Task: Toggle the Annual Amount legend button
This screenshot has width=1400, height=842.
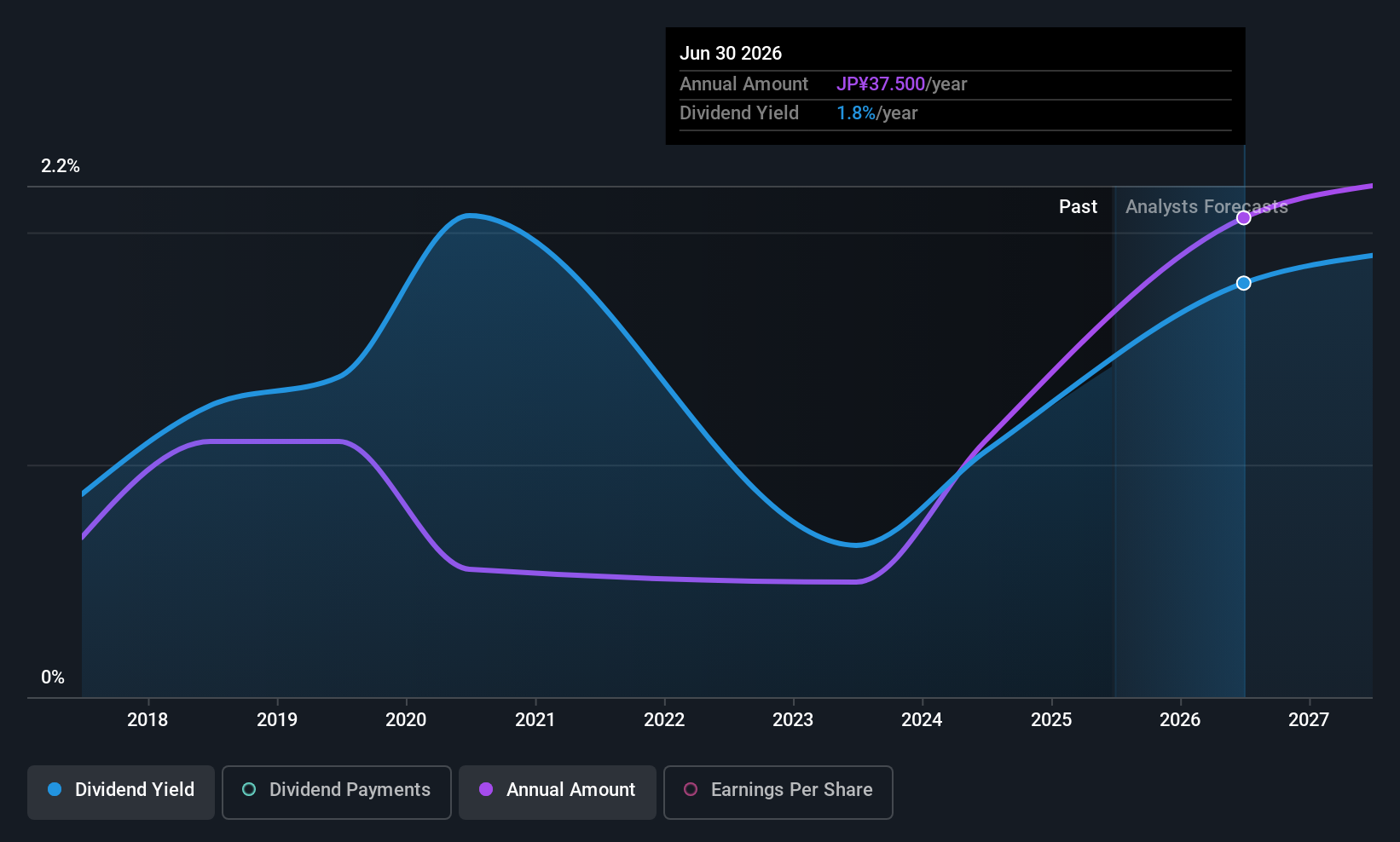Action: pos(558,792)
